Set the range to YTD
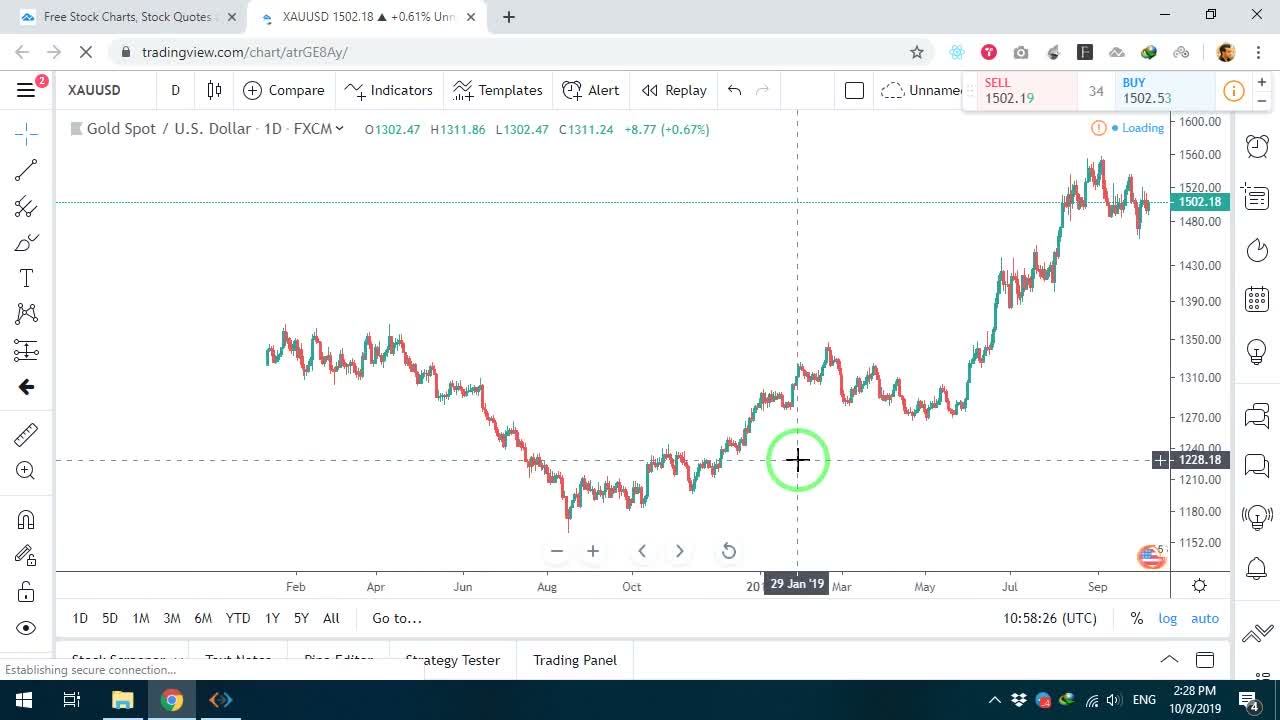Image resolution: width=1280 pixels, height=720 pixels. (x=238, y=618)
